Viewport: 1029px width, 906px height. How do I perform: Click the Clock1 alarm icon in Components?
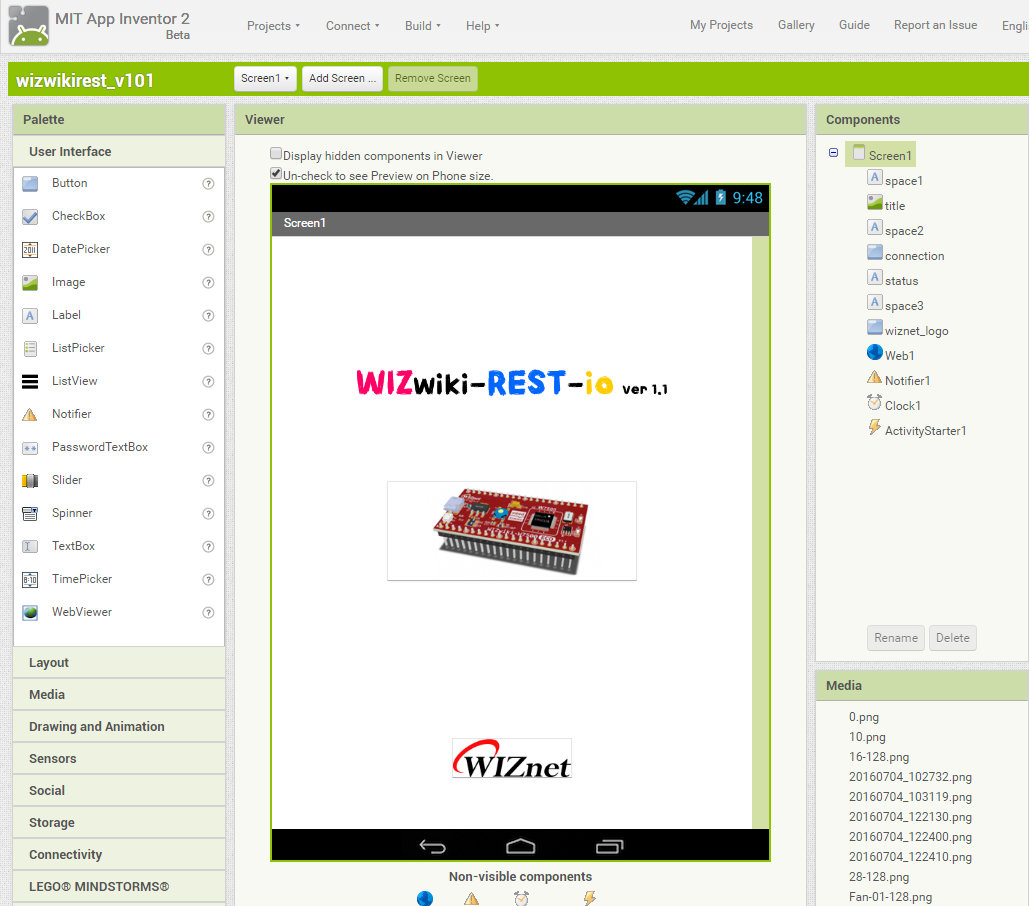(x=875, y=402)
